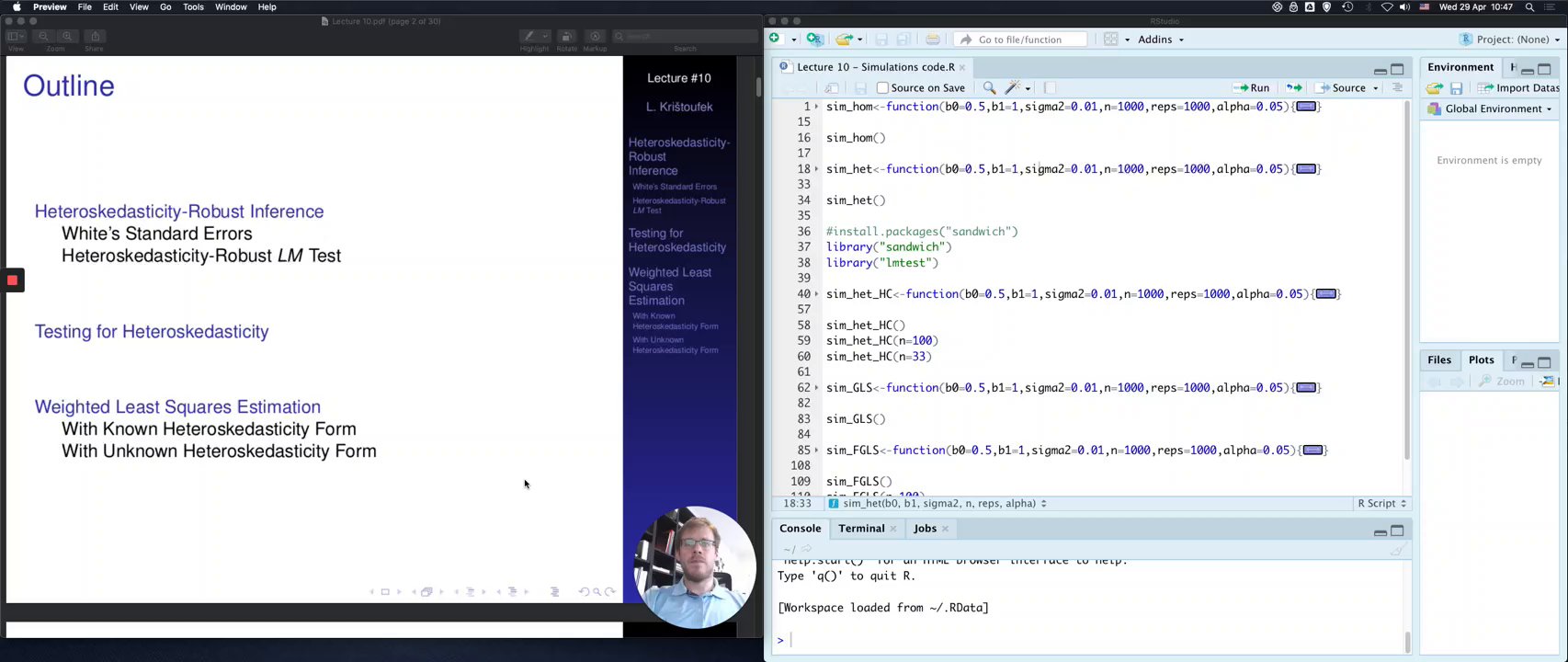This screenshot has width=1568, height=662.
Task: Click the Run button in editor
Action: [1252, 88]
